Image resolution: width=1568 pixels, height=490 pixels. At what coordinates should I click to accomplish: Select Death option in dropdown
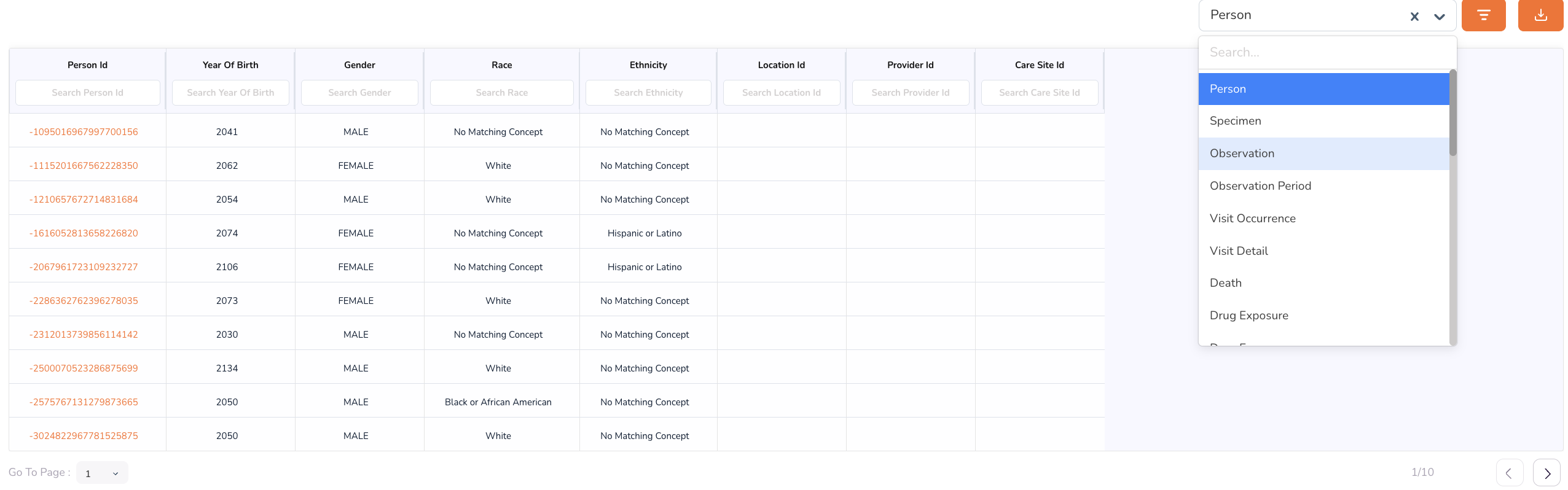click(1324, 283)
